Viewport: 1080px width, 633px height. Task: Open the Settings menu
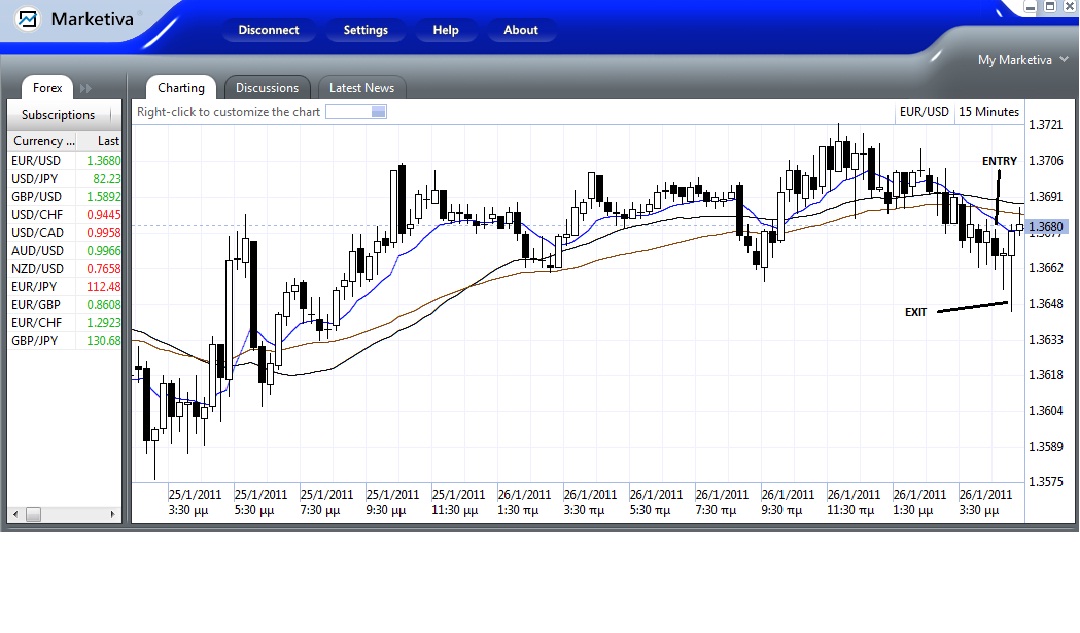366,30
